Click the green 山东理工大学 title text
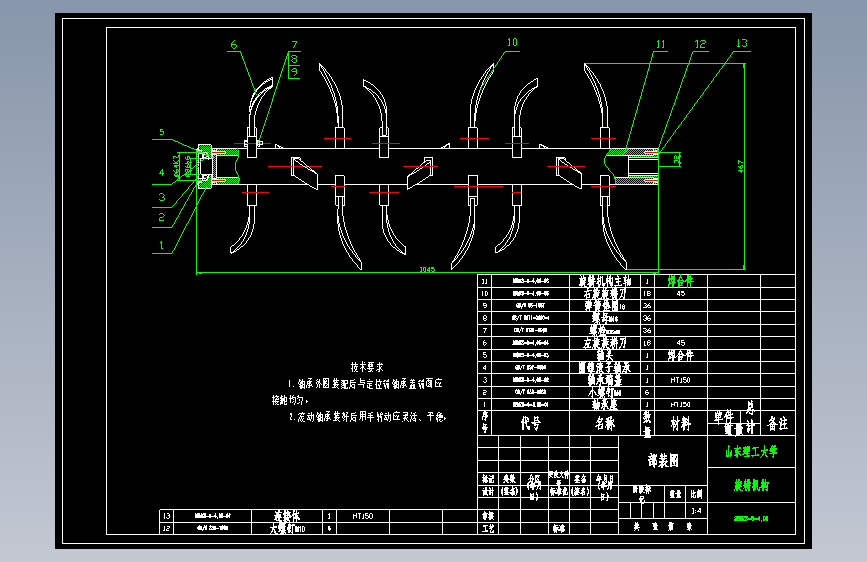 tap(751, 451)
